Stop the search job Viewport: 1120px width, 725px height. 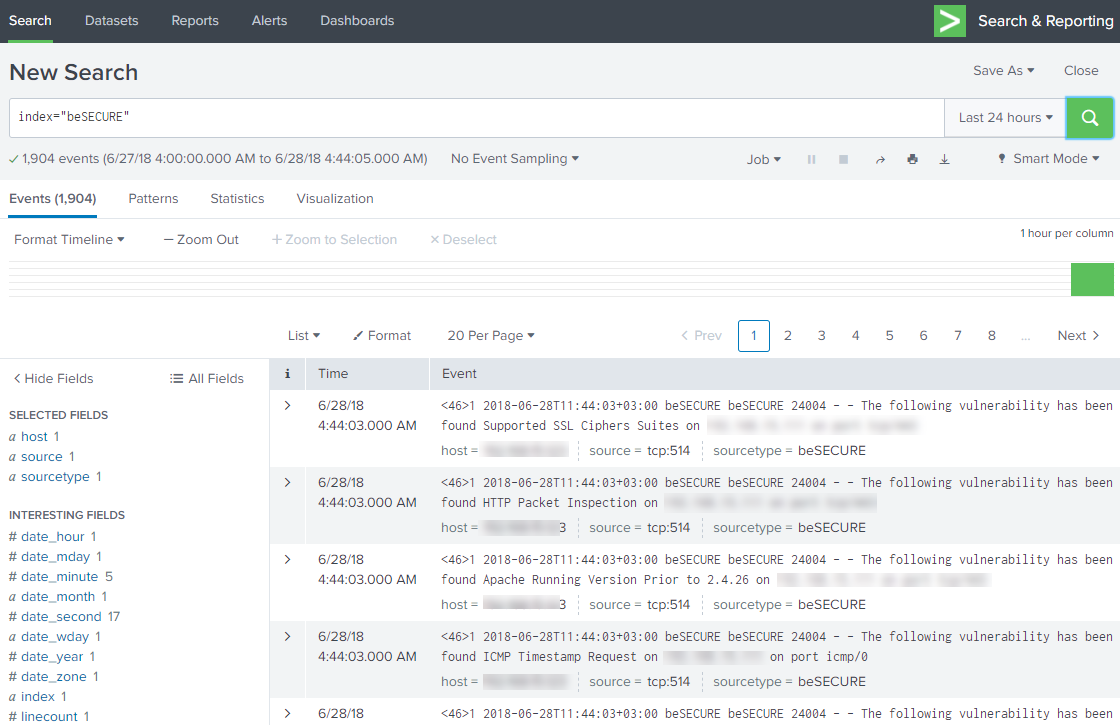[844, 159]
